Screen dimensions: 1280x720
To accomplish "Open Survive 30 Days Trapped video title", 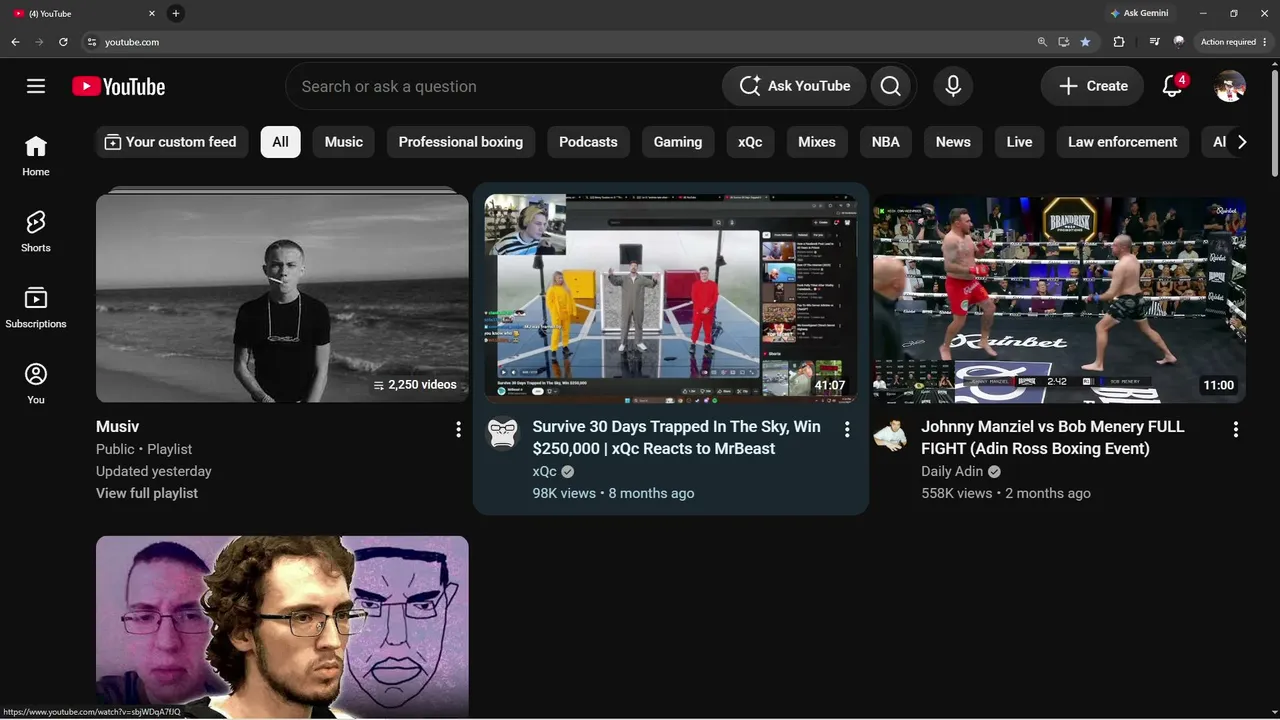I will [677, 438].
